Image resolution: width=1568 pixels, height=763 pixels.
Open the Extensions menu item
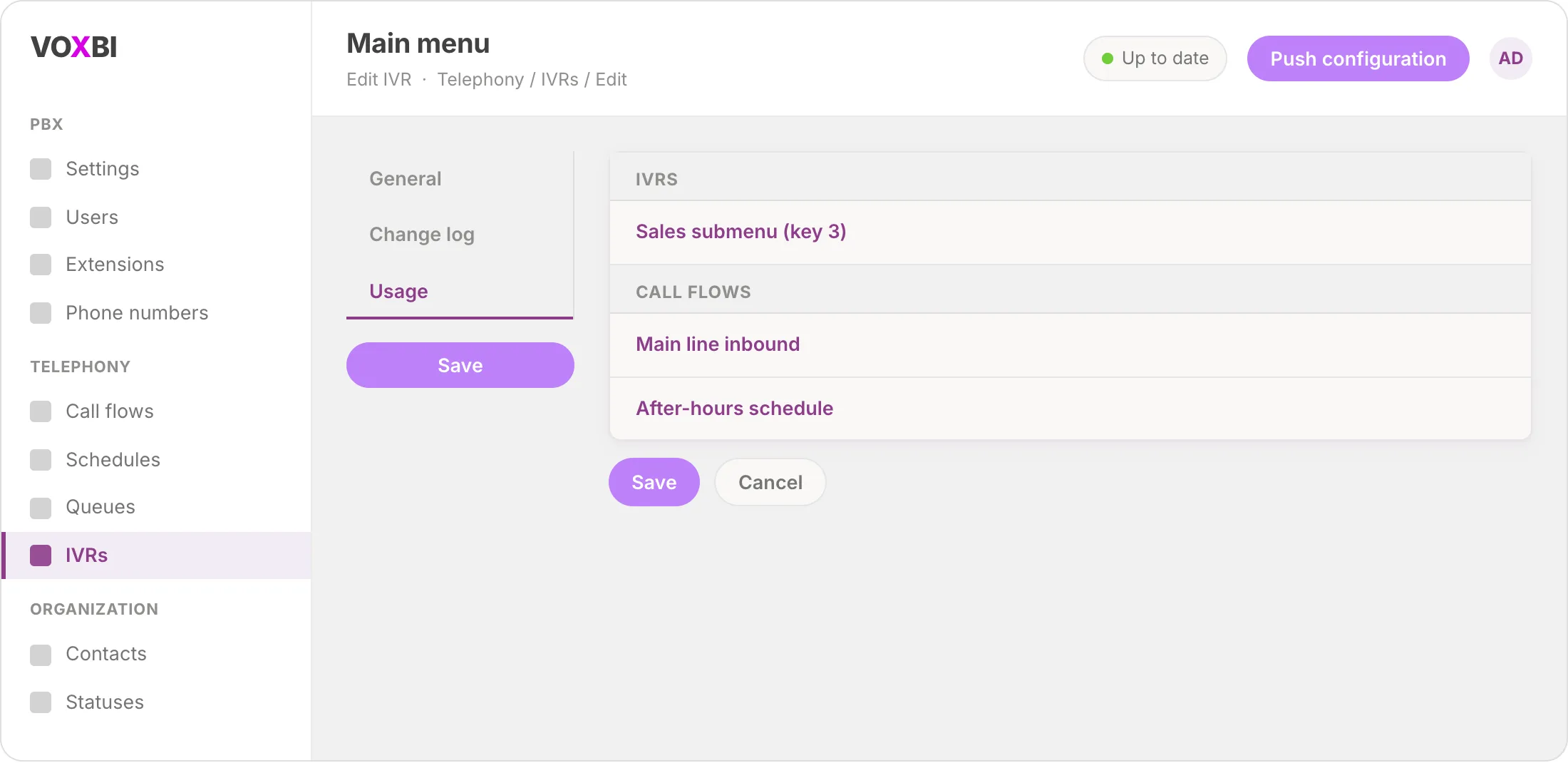[156, 265]
